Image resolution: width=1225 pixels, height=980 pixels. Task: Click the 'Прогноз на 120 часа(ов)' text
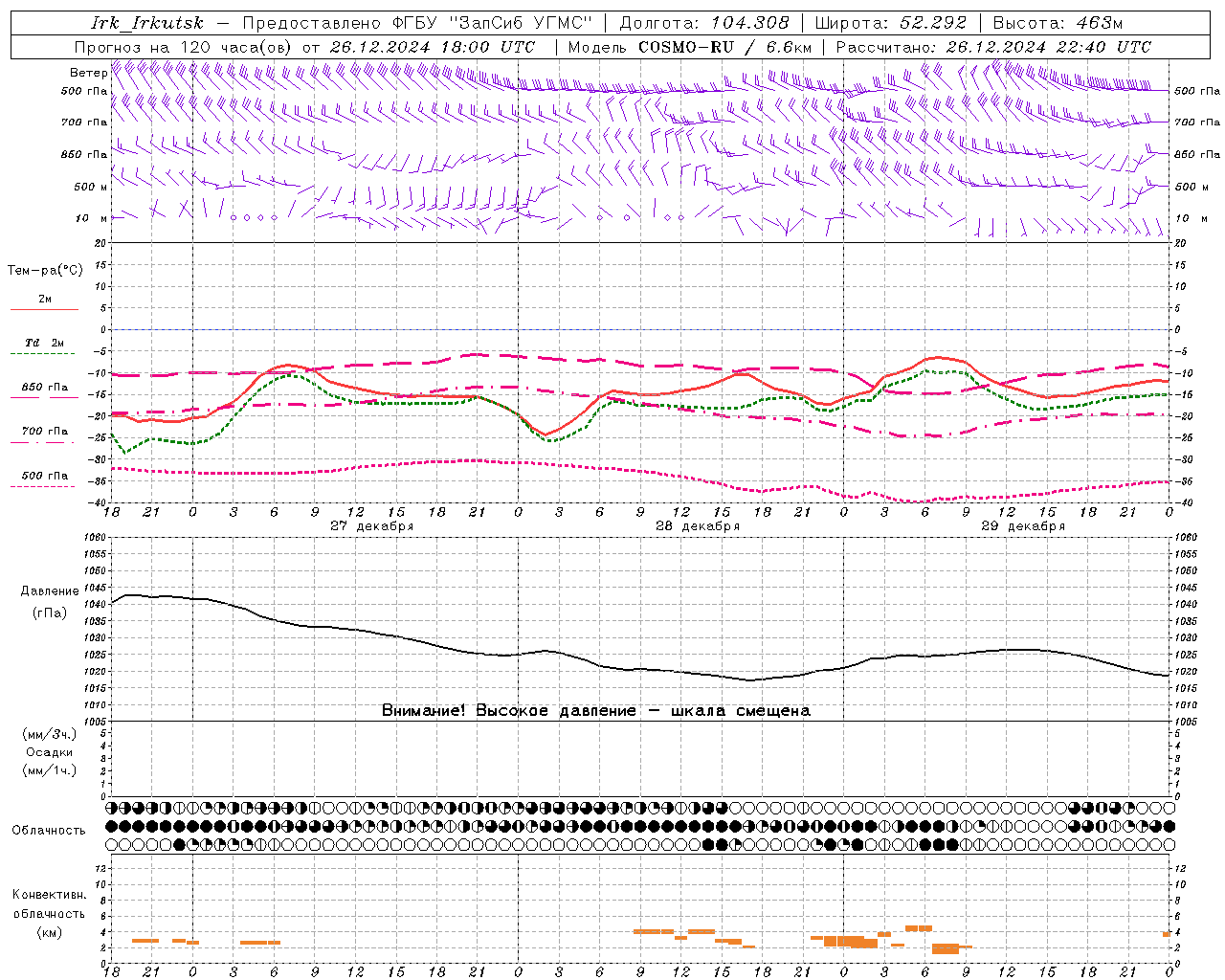(185, 47)
